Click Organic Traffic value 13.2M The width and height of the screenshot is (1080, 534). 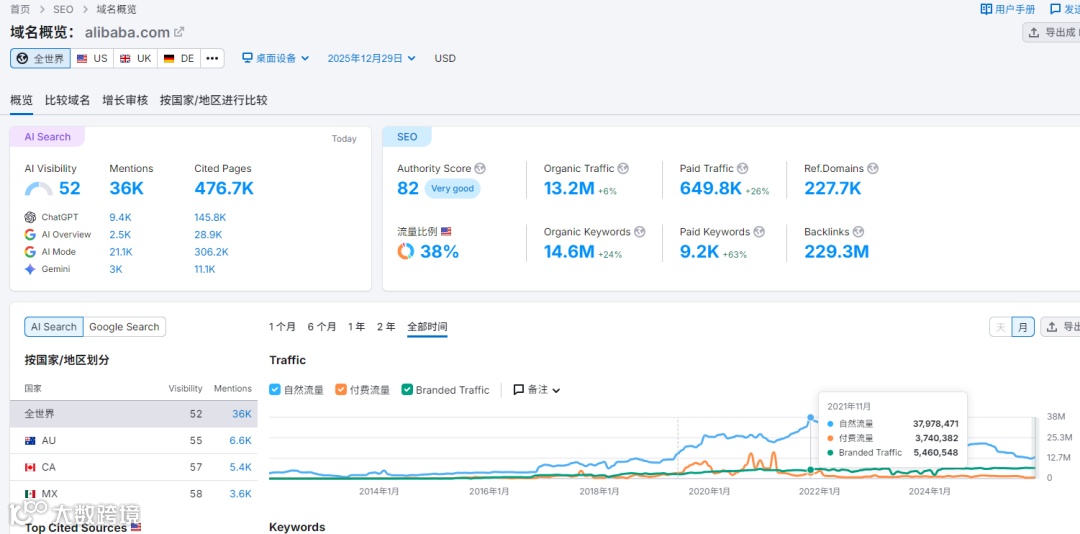click(x=568, y=188)
